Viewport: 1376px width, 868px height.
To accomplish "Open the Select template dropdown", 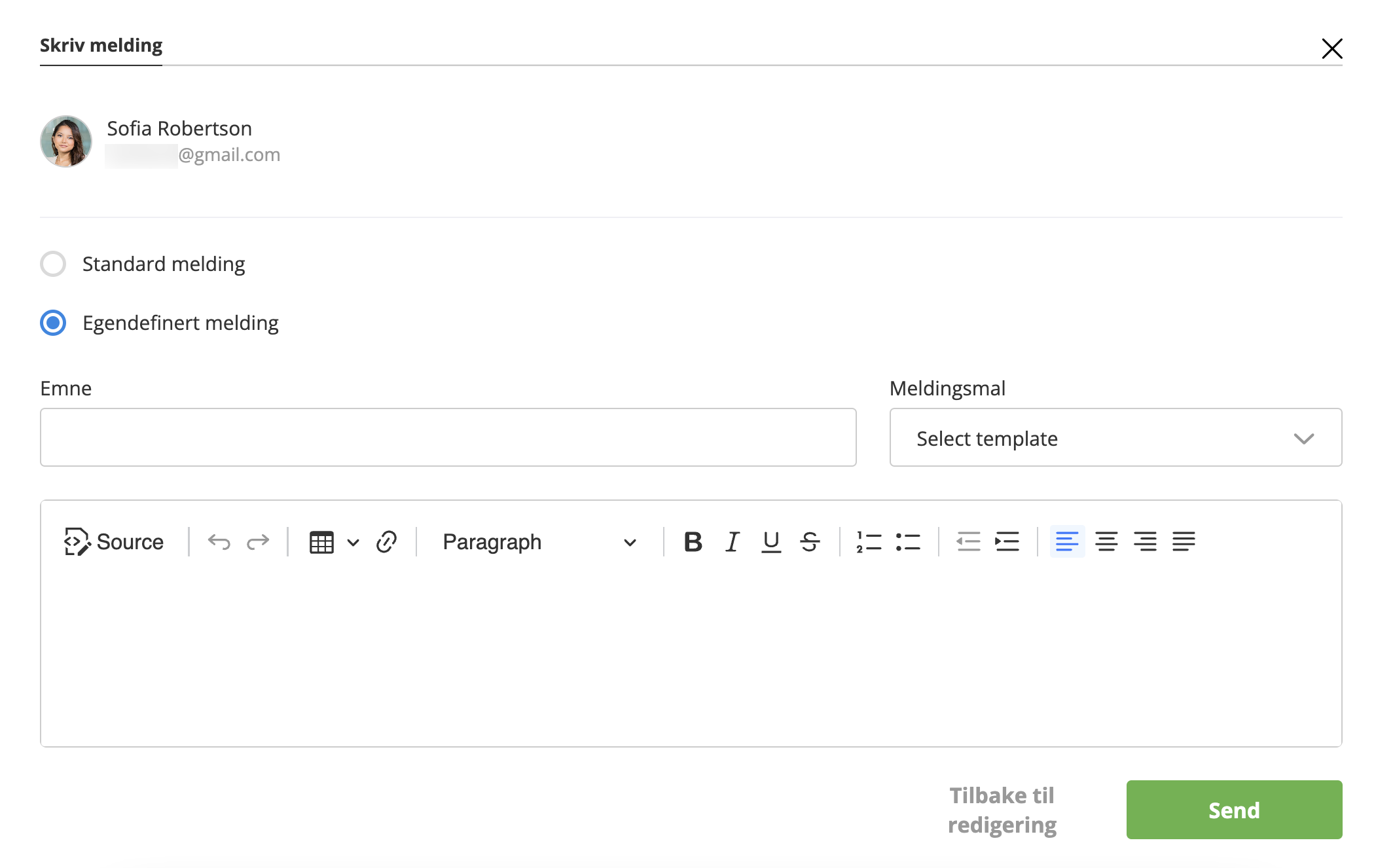I will [x=1115, y=438].
